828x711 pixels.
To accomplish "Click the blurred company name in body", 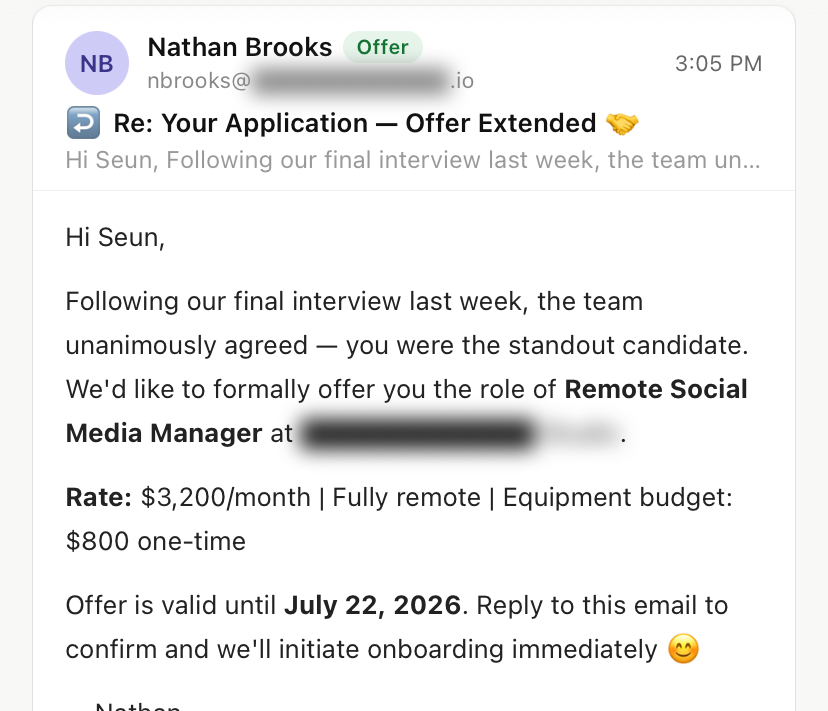I will tap(459, 434).
